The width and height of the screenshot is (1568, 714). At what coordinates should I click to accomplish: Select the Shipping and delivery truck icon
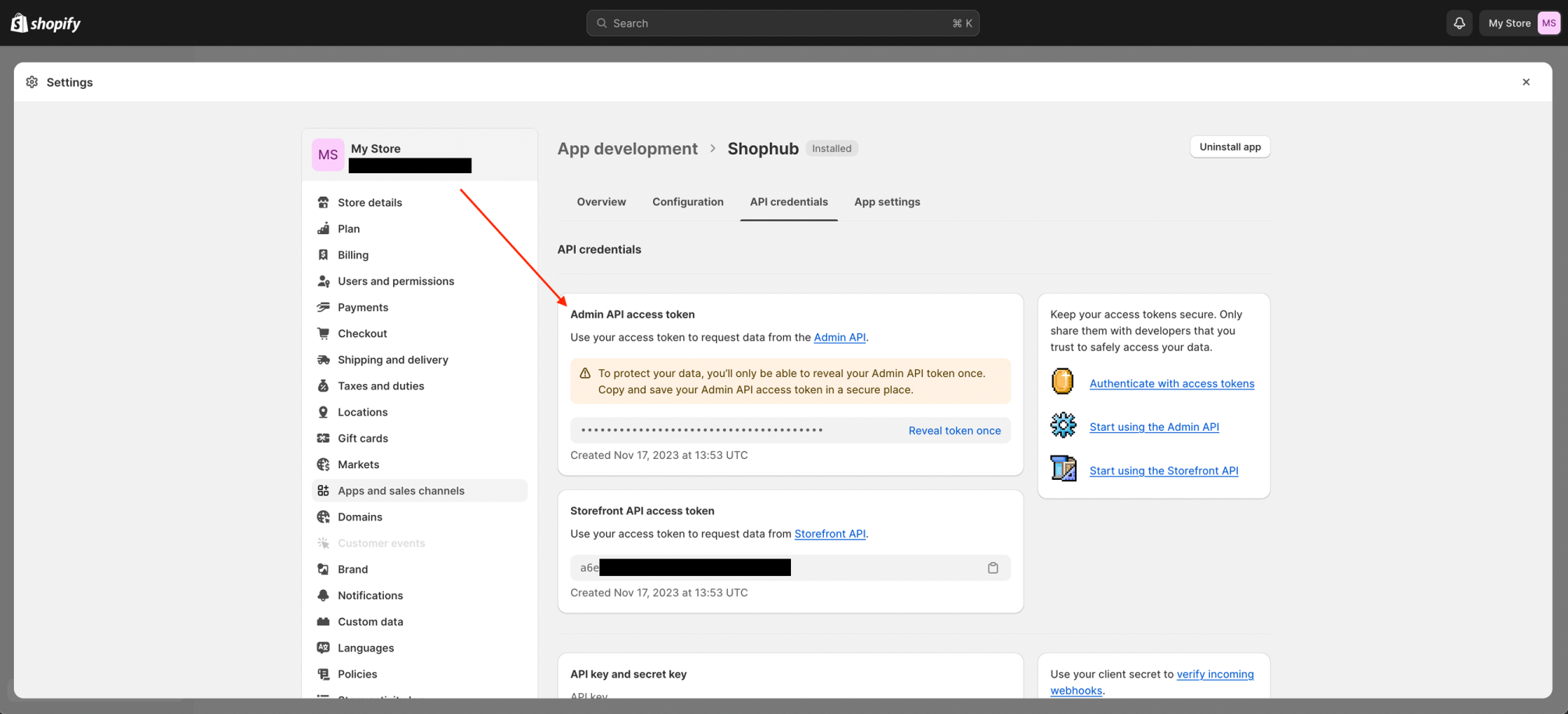[324, 360]
